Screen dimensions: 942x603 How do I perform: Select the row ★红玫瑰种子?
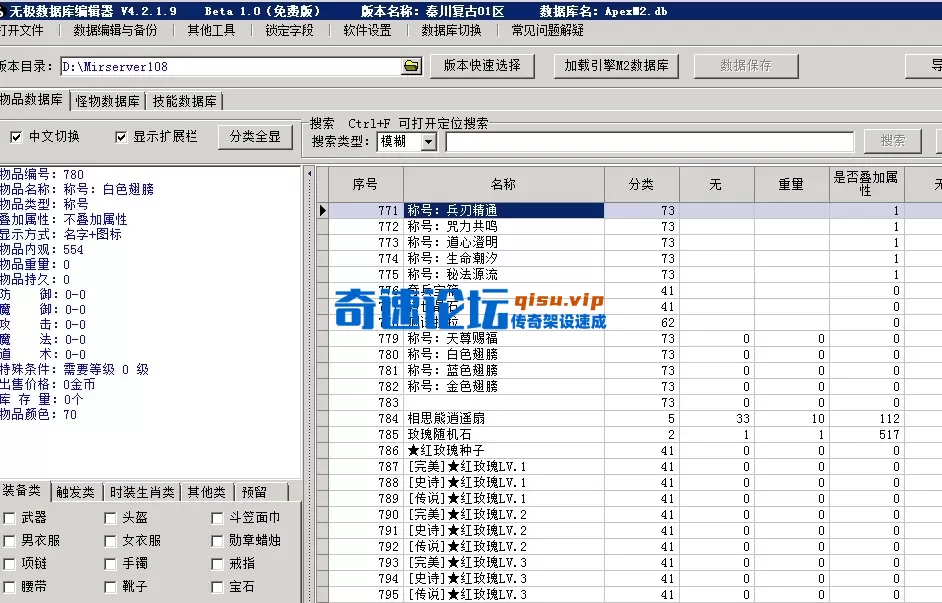[629, 450]
